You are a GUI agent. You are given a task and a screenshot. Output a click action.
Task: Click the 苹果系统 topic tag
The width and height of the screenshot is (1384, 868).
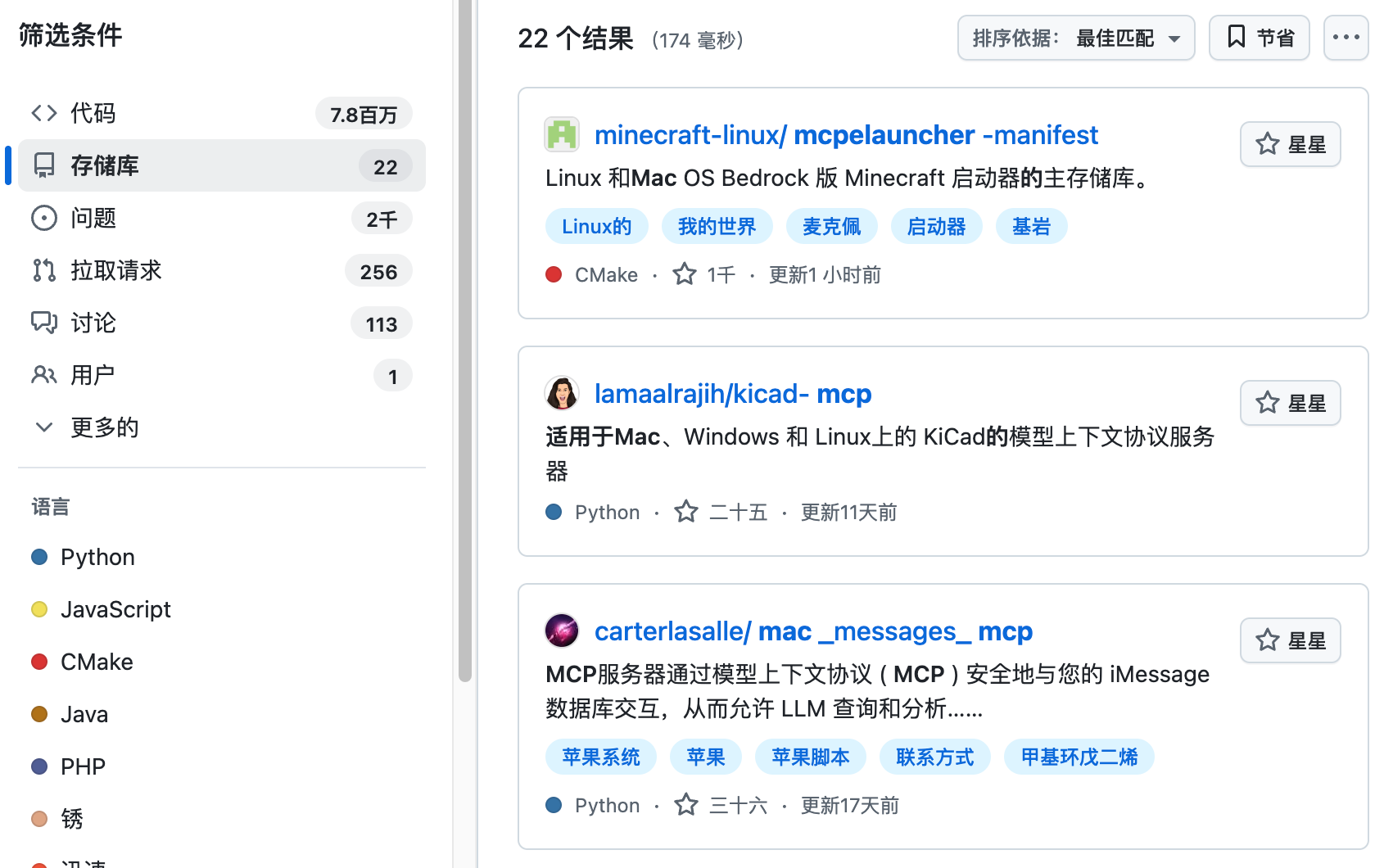coord(601,757)
